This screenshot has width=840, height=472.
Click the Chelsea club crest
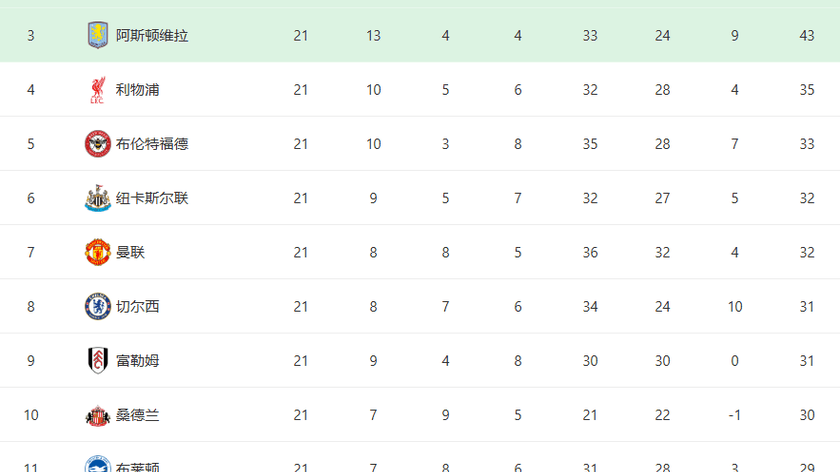97,306
